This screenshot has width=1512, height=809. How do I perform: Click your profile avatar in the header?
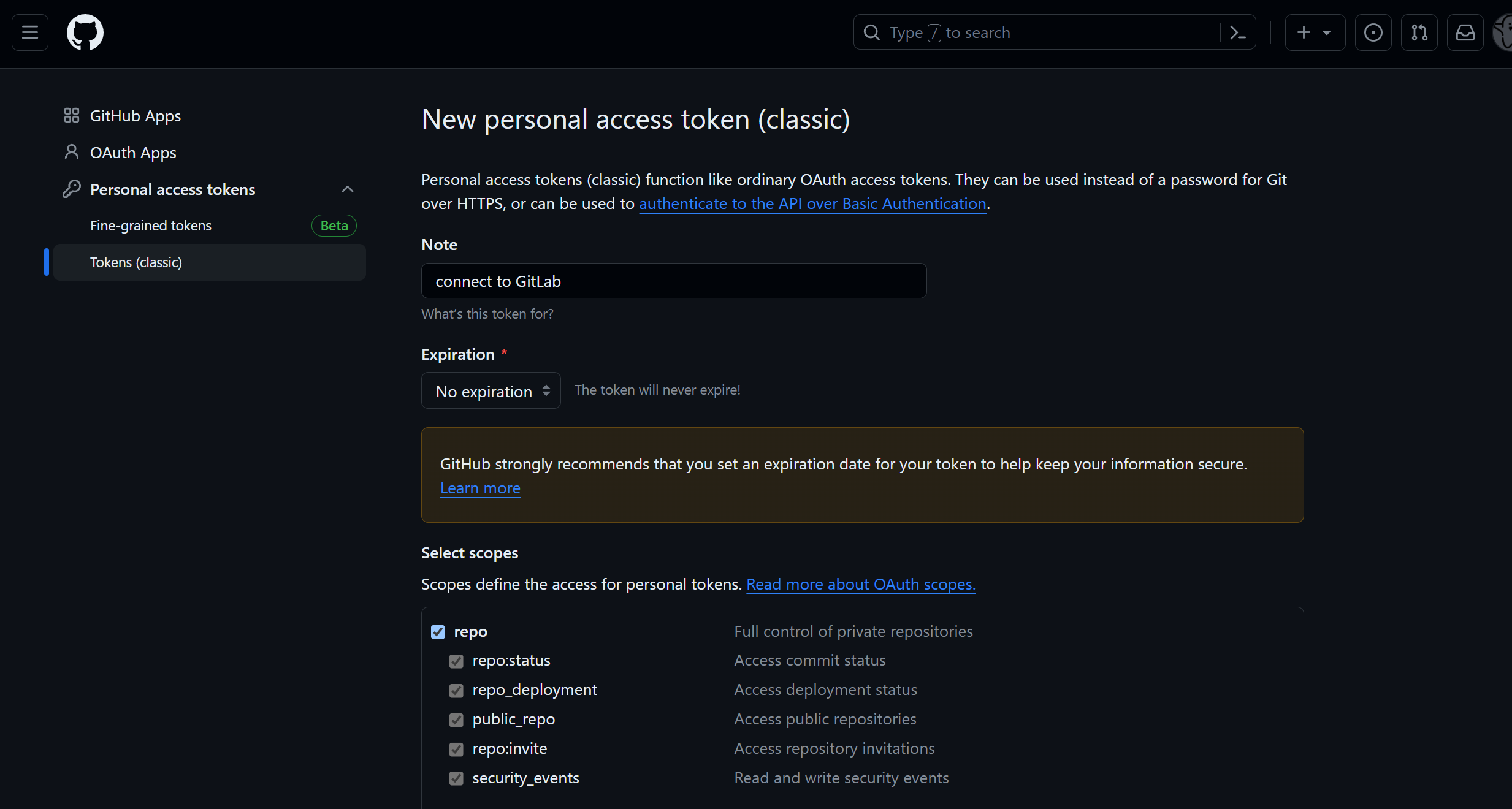(1504, 32)
